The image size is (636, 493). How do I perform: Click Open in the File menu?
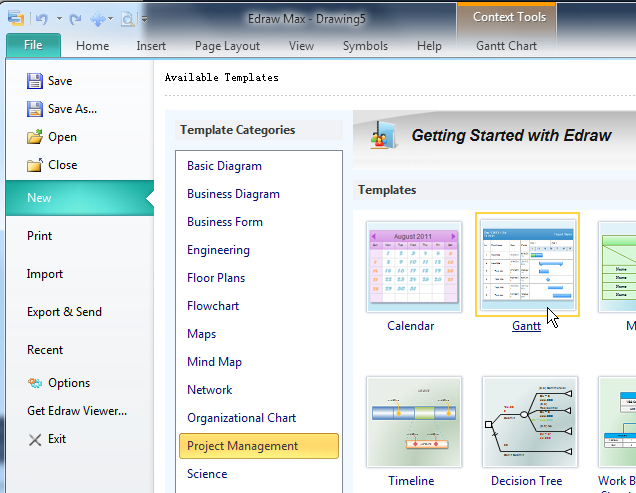62,137
